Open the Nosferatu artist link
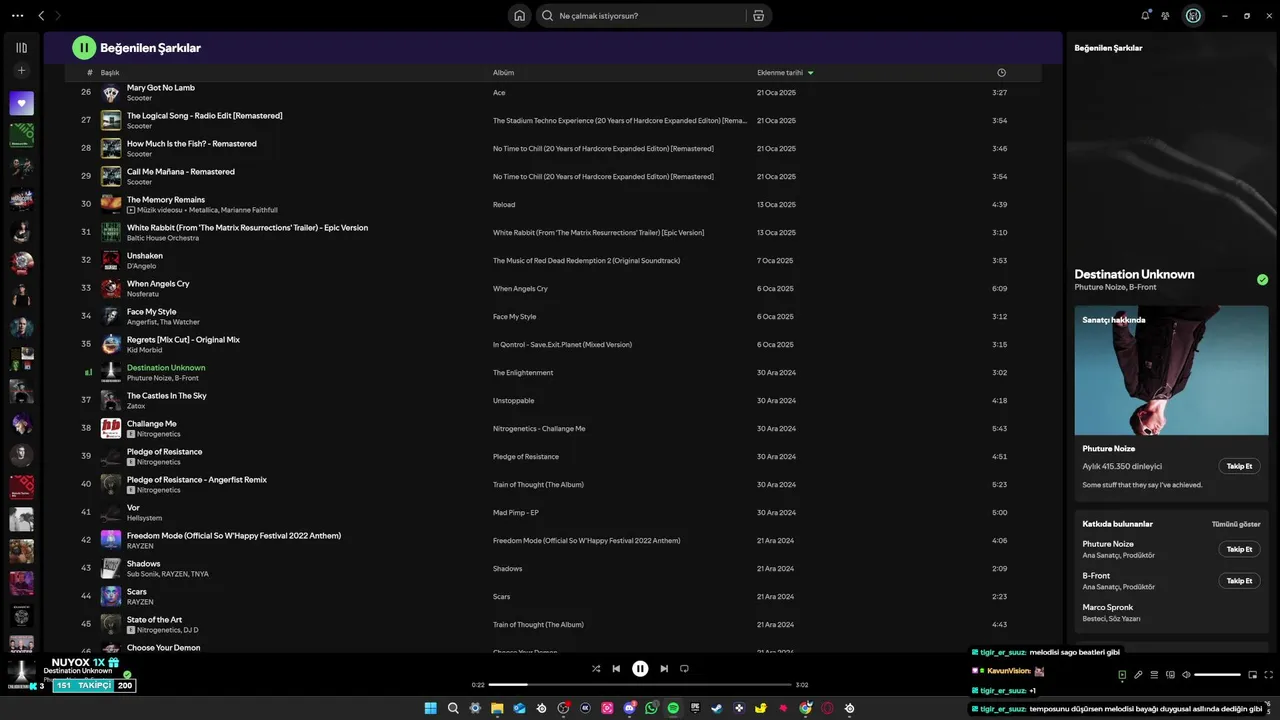 click(144, 294)
